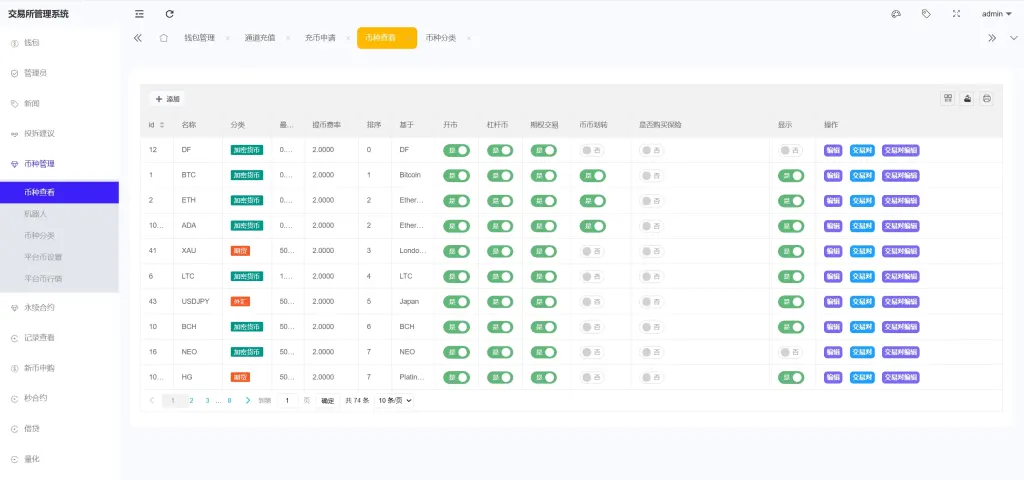Go to the next page arrow in pagination
This screenshot has width=1024, height=480.
pos(248,400)
